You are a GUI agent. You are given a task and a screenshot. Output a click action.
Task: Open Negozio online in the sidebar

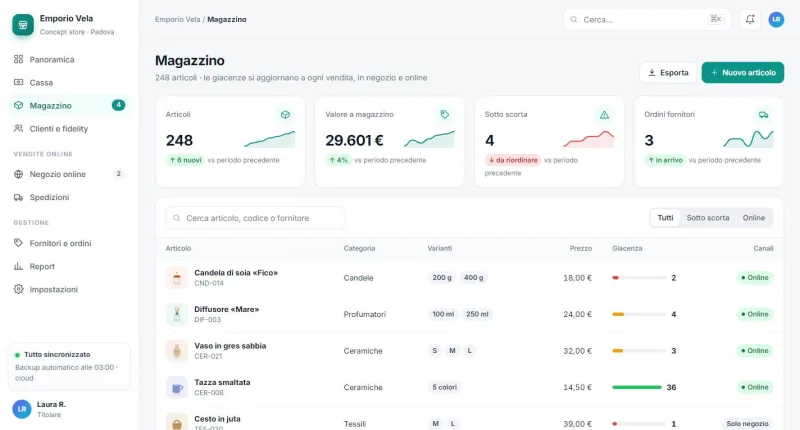click(69, 174)
